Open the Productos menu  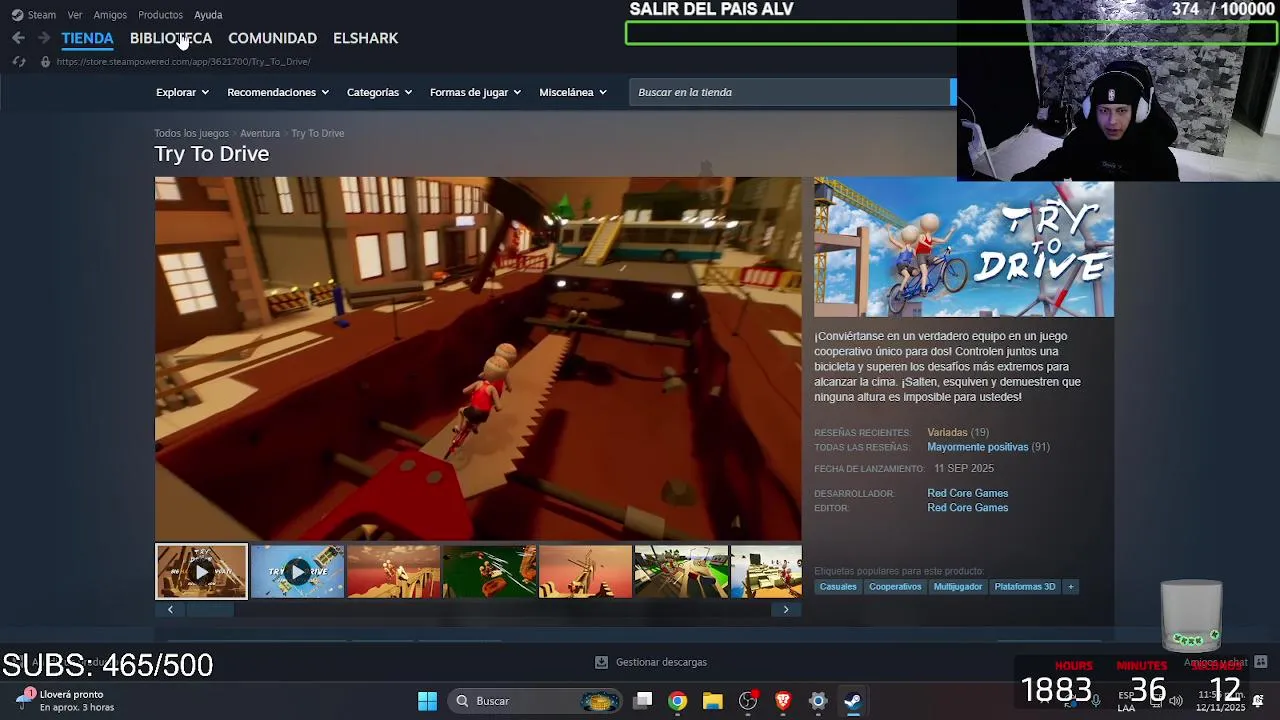click(160, 15)
